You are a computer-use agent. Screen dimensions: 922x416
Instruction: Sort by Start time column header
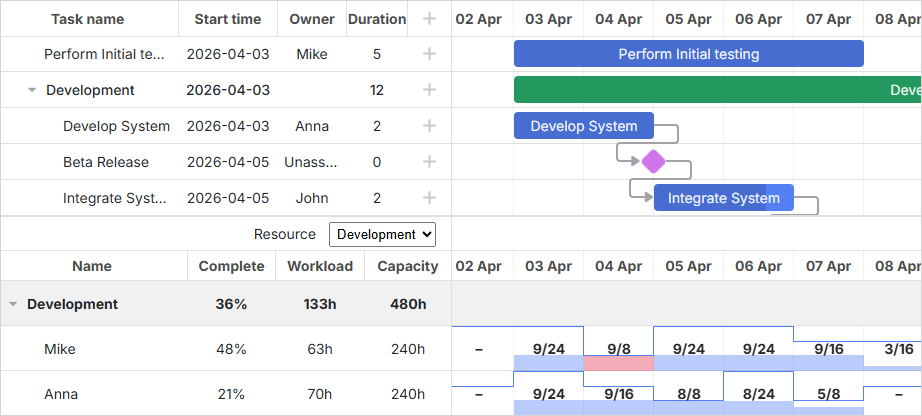coord(228,19)
